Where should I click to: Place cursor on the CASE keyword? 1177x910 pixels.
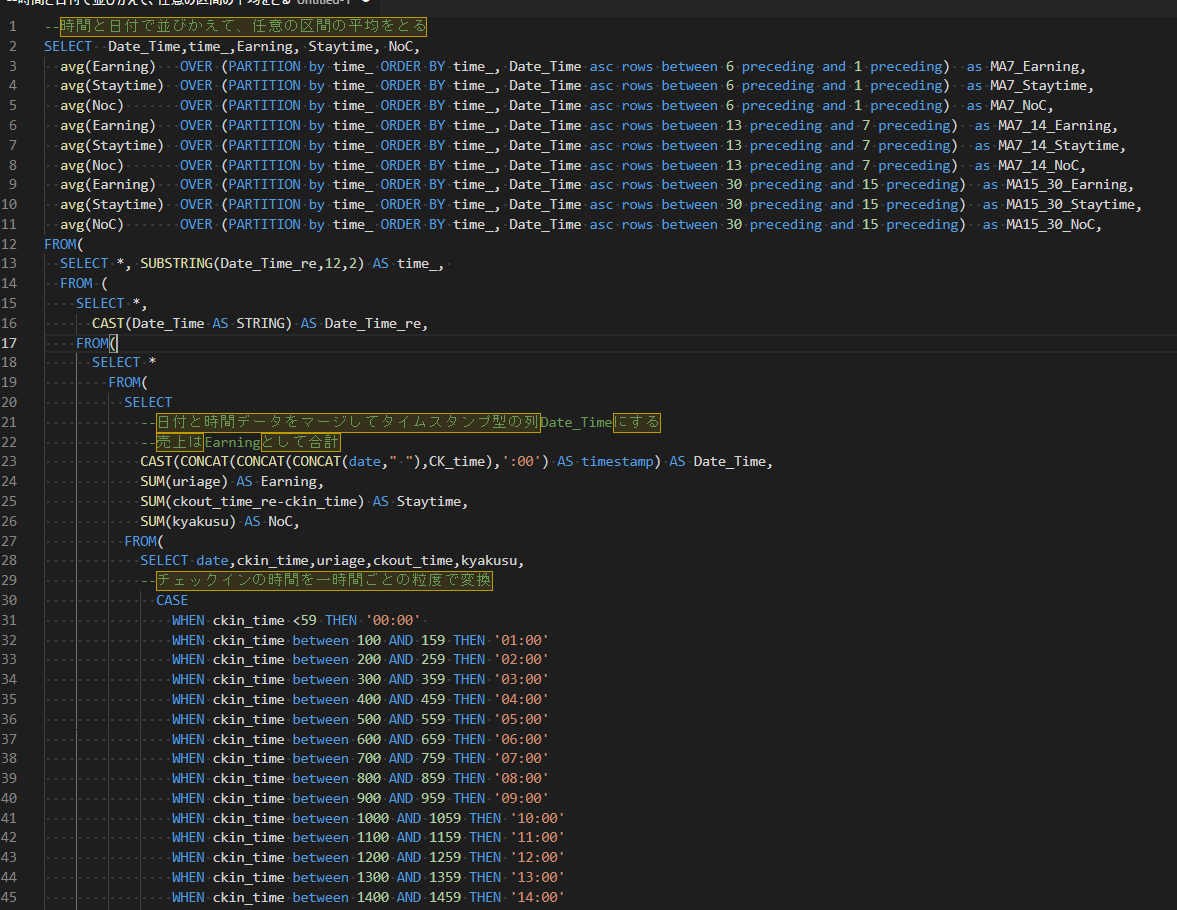point(172,601)
